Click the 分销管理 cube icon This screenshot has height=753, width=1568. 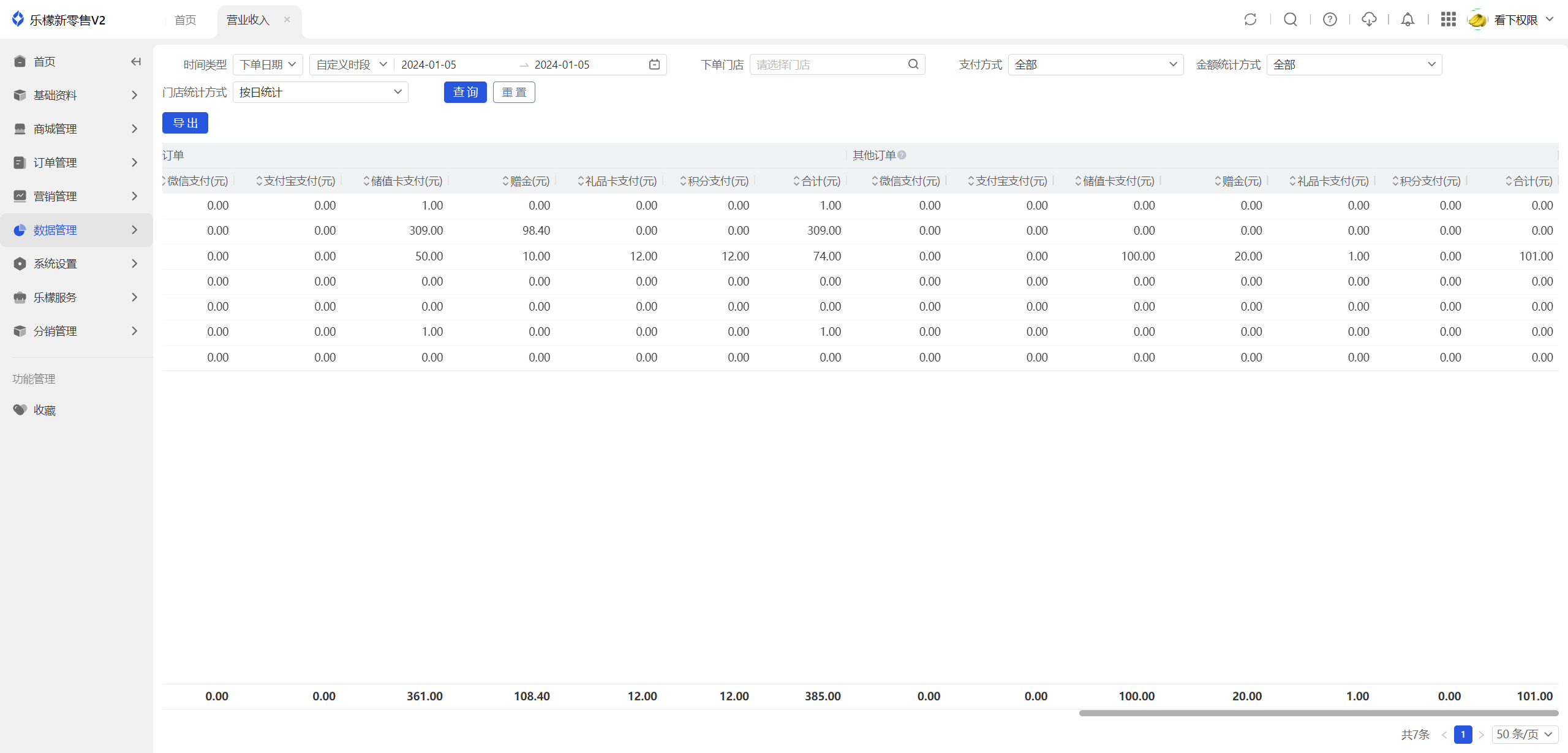click(x=20, y=331)
